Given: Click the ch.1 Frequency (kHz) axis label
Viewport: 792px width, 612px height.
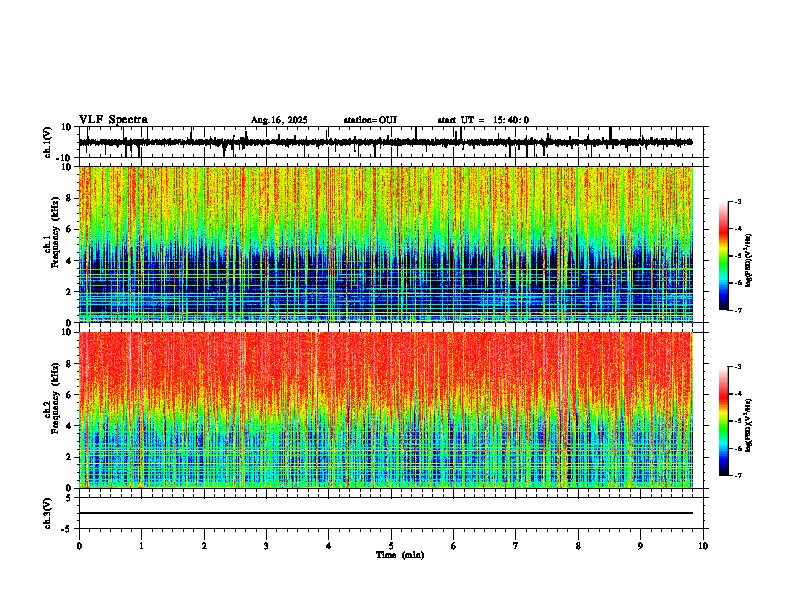Looking at the screenshot, I should click(x=52, y=232).
